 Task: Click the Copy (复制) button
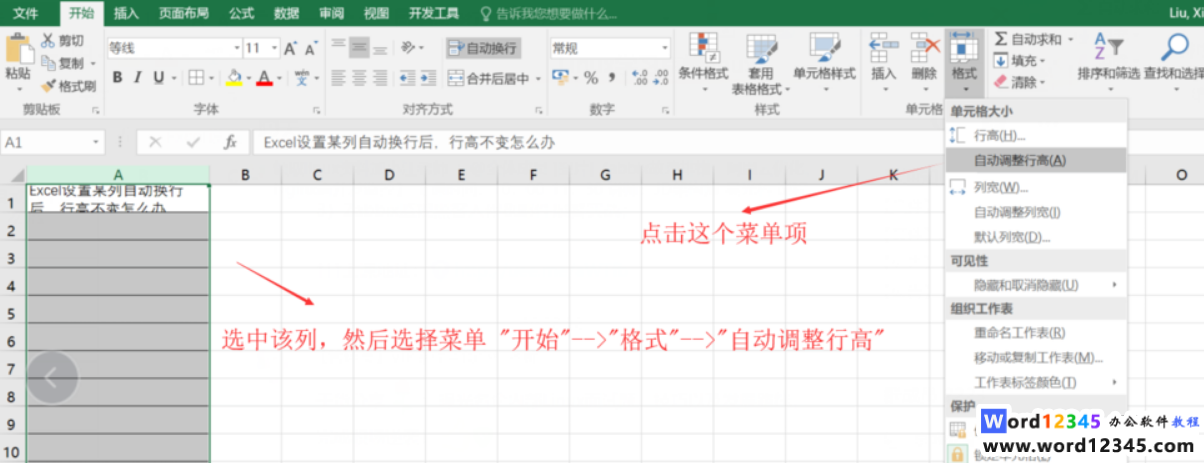point(62,63)
